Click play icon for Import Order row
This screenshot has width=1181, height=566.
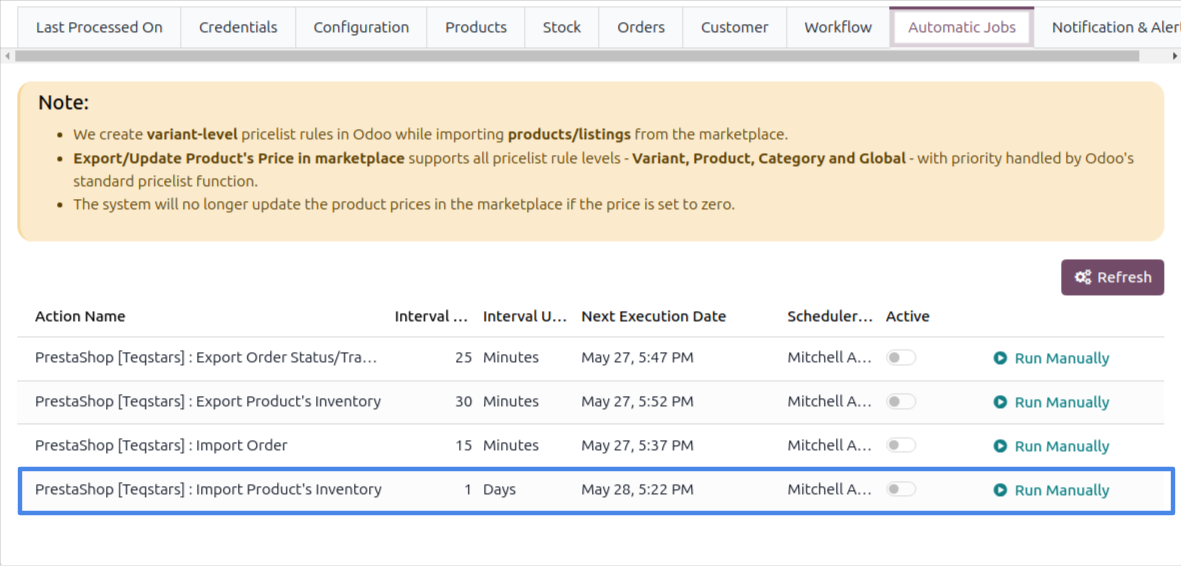pyautogui.click(x=1000, y=446)
